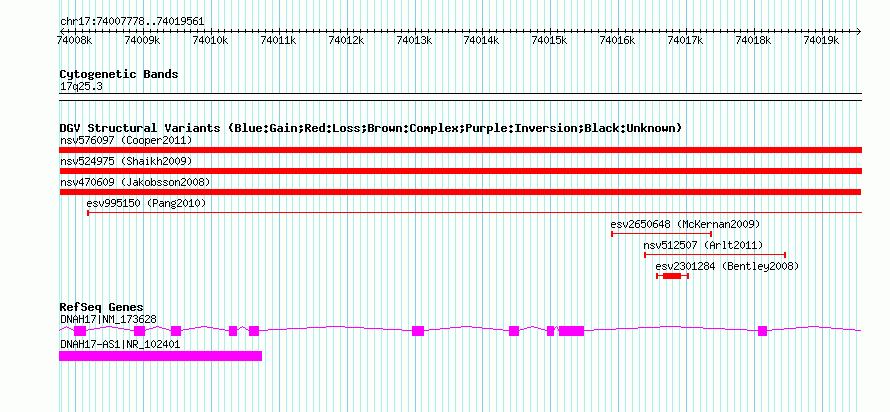Click the chr17:74007778..74019561 coordinate label

(132, 22)
